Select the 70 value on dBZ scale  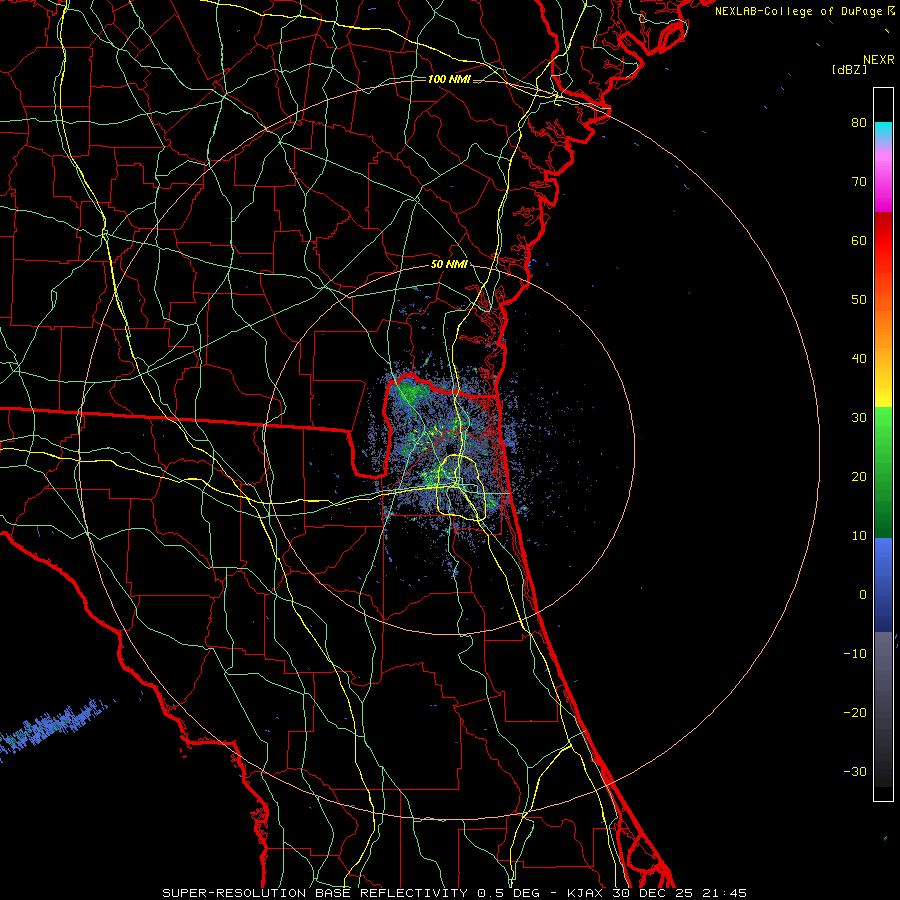859,181
